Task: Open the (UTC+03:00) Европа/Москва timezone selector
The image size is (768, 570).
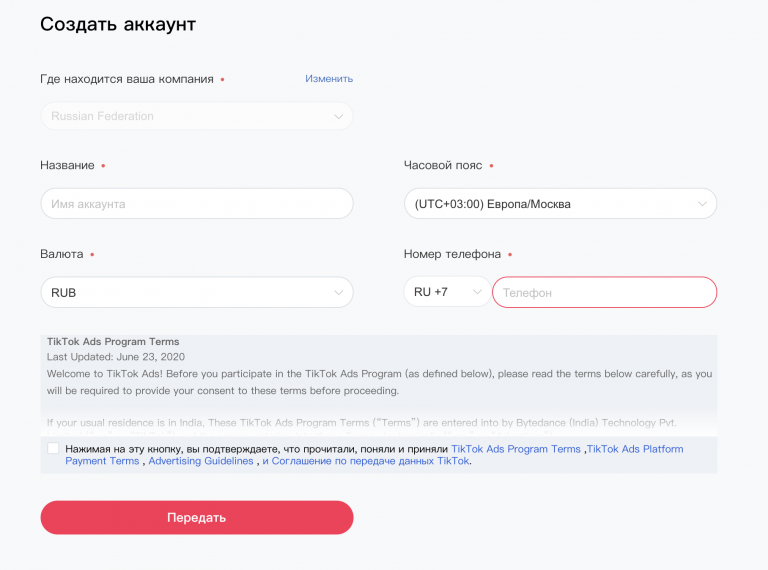Action: click(x=550, y=204)
